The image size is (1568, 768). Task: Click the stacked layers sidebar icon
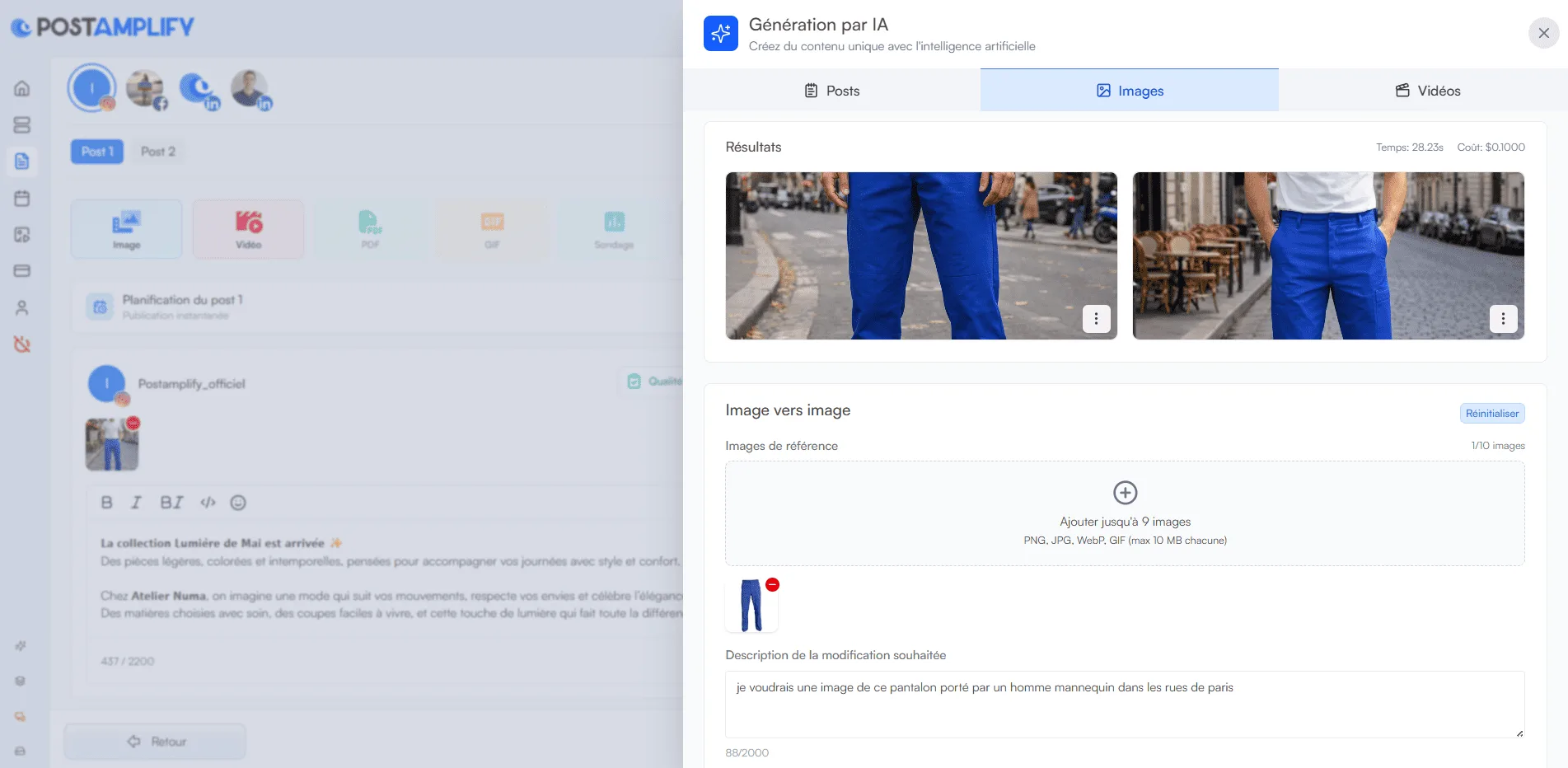pyautogui.click(x=22, y=124)
